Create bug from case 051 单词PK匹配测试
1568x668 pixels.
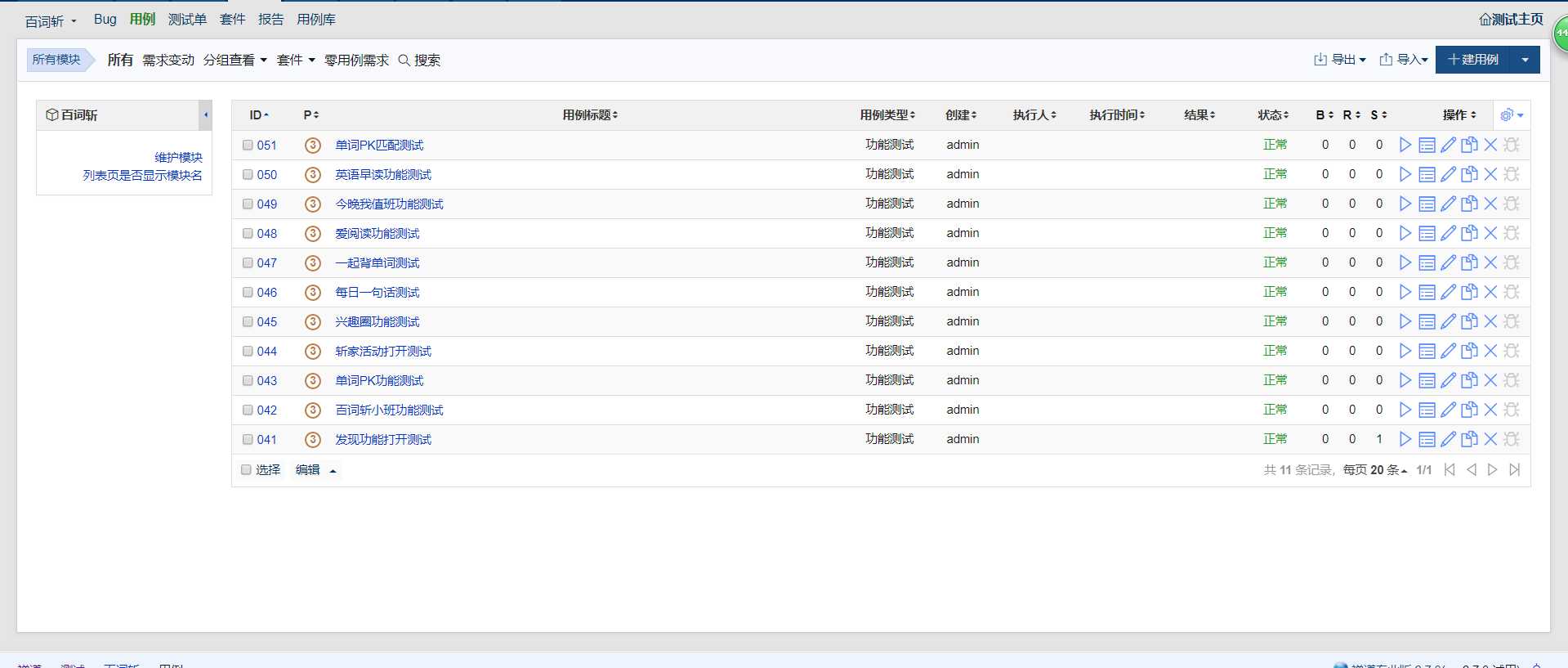1512,145
